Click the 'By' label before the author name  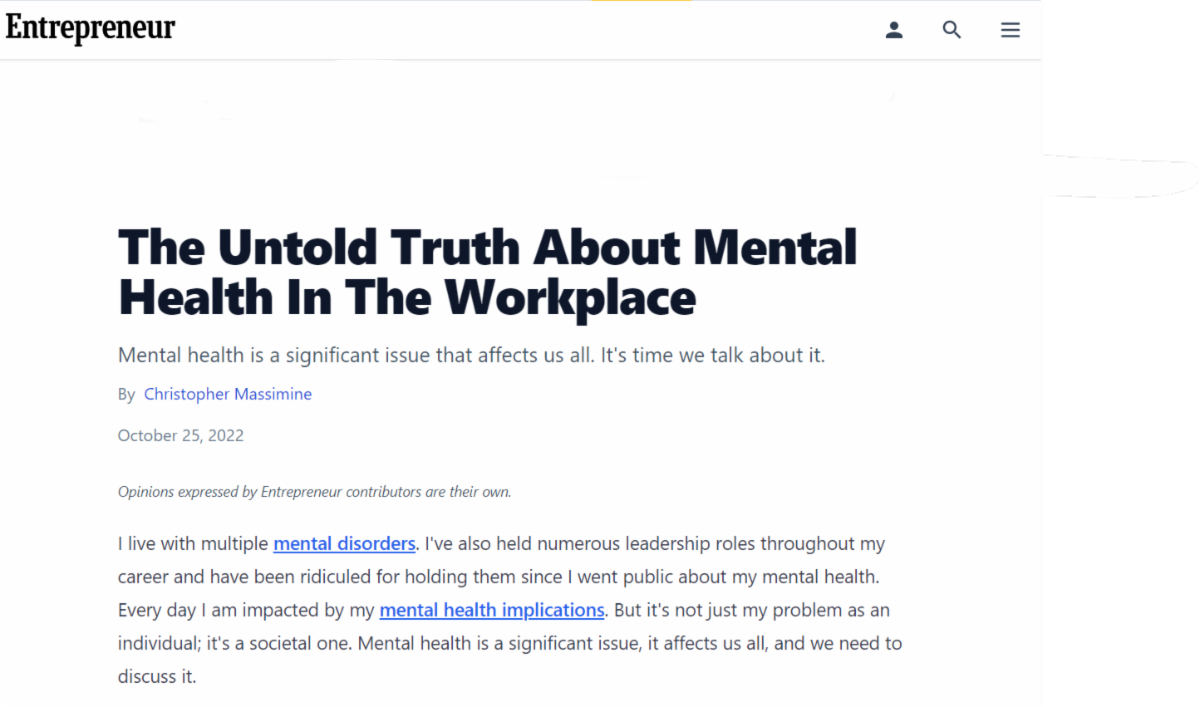(126, 394)
